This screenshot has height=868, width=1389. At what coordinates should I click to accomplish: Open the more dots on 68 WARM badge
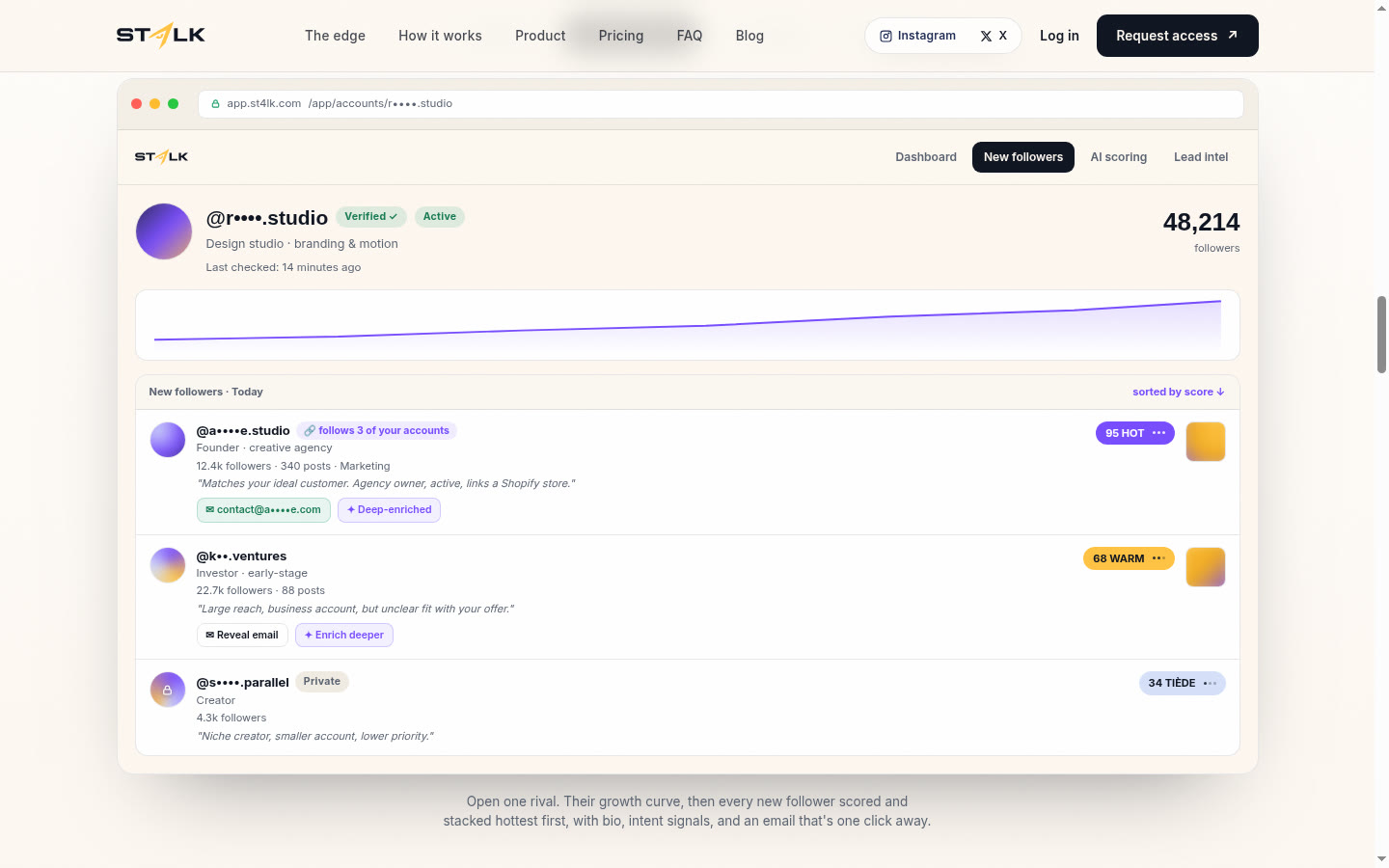pyautogui.click(x=1158, y=558)
